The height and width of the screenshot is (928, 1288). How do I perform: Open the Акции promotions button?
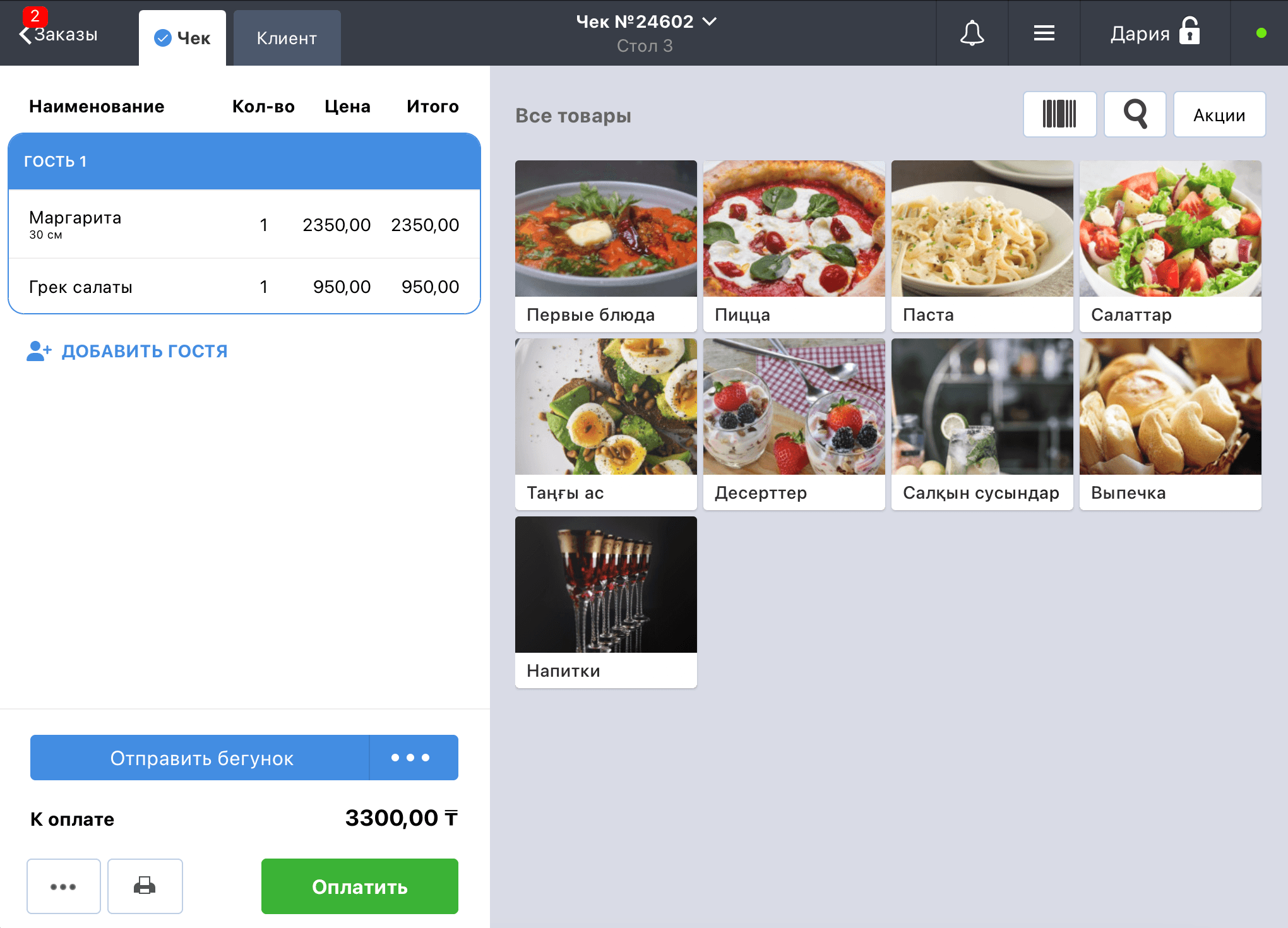(1219, 114)
